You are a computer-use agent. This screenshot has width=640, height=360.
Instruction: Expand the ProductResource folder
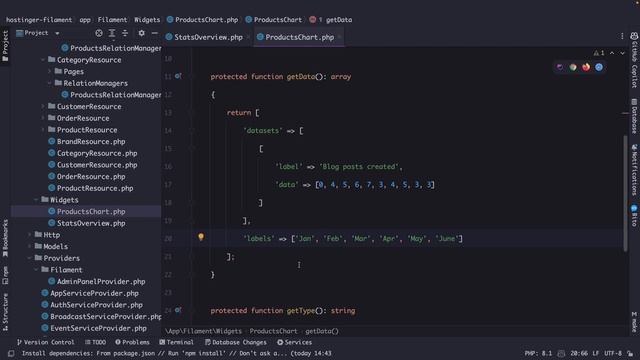[x=43, y=130]
